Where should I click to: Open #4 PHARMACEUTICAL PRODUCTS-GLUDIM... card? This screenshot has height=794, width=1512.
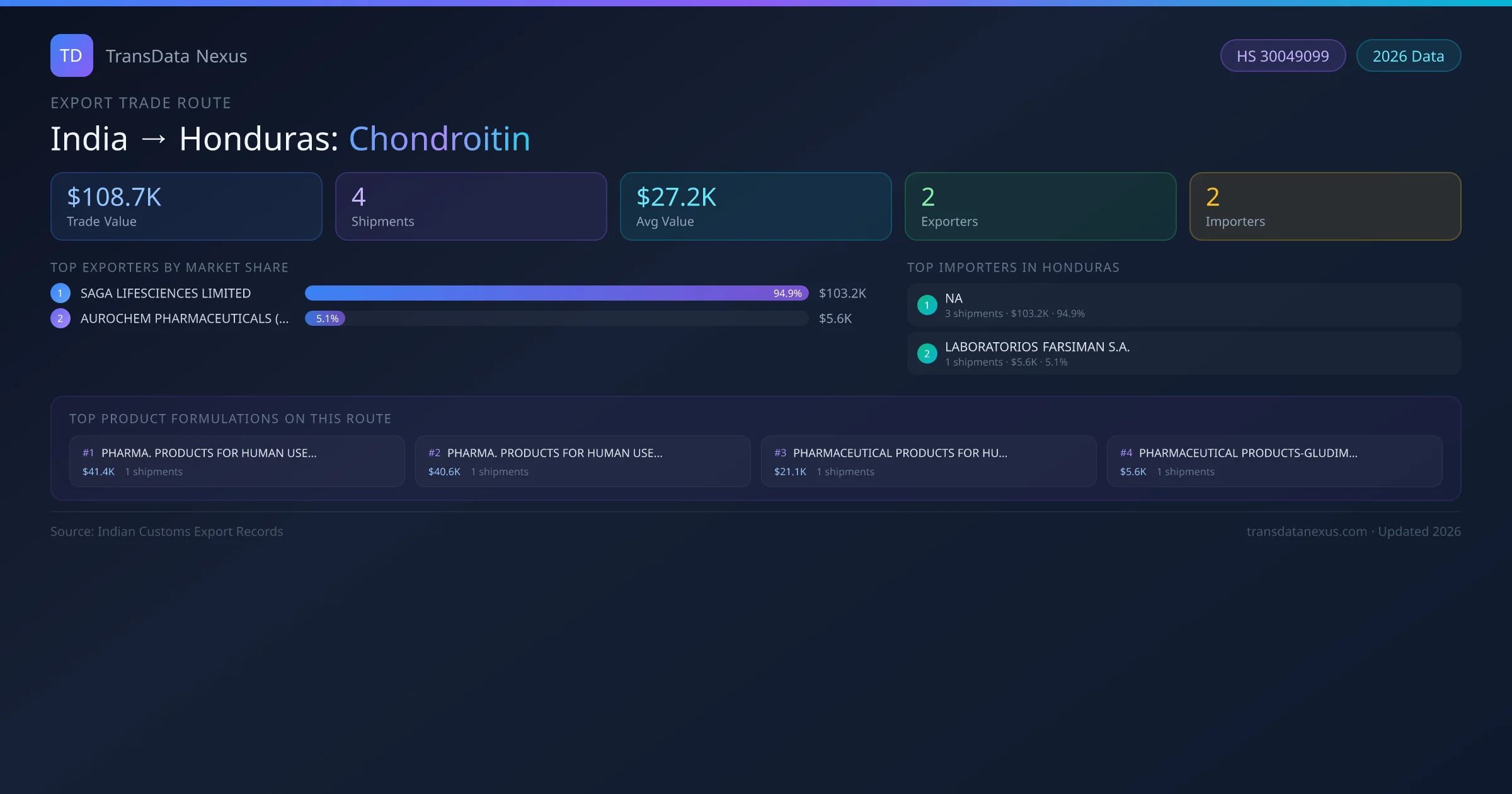point(1274,461)
